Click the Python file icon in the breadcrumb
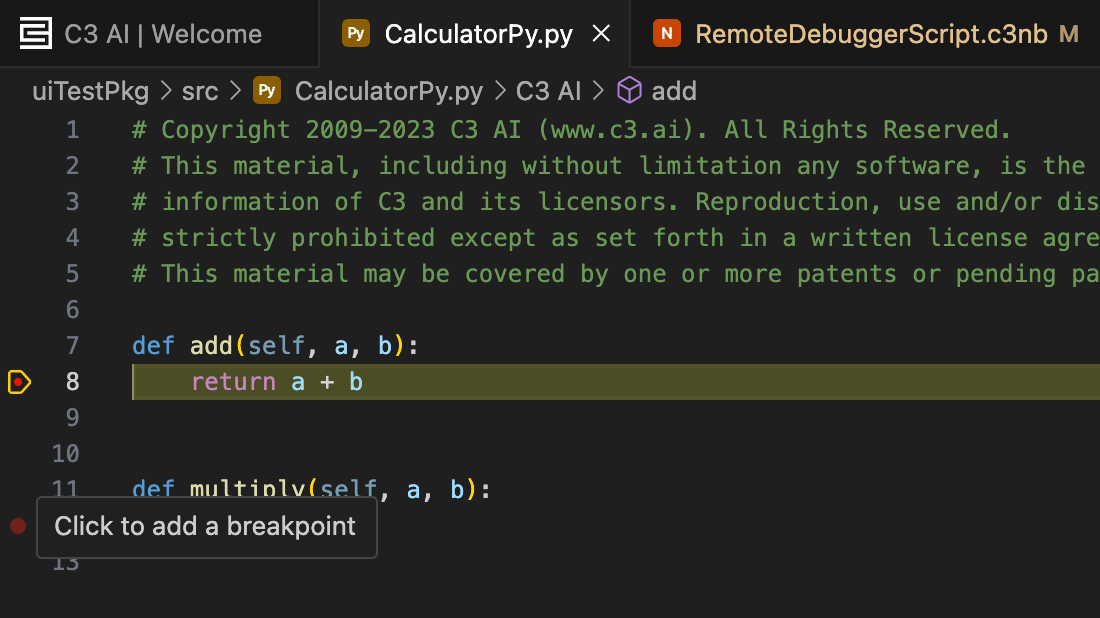1100x618 pixels. coord(266,91)
